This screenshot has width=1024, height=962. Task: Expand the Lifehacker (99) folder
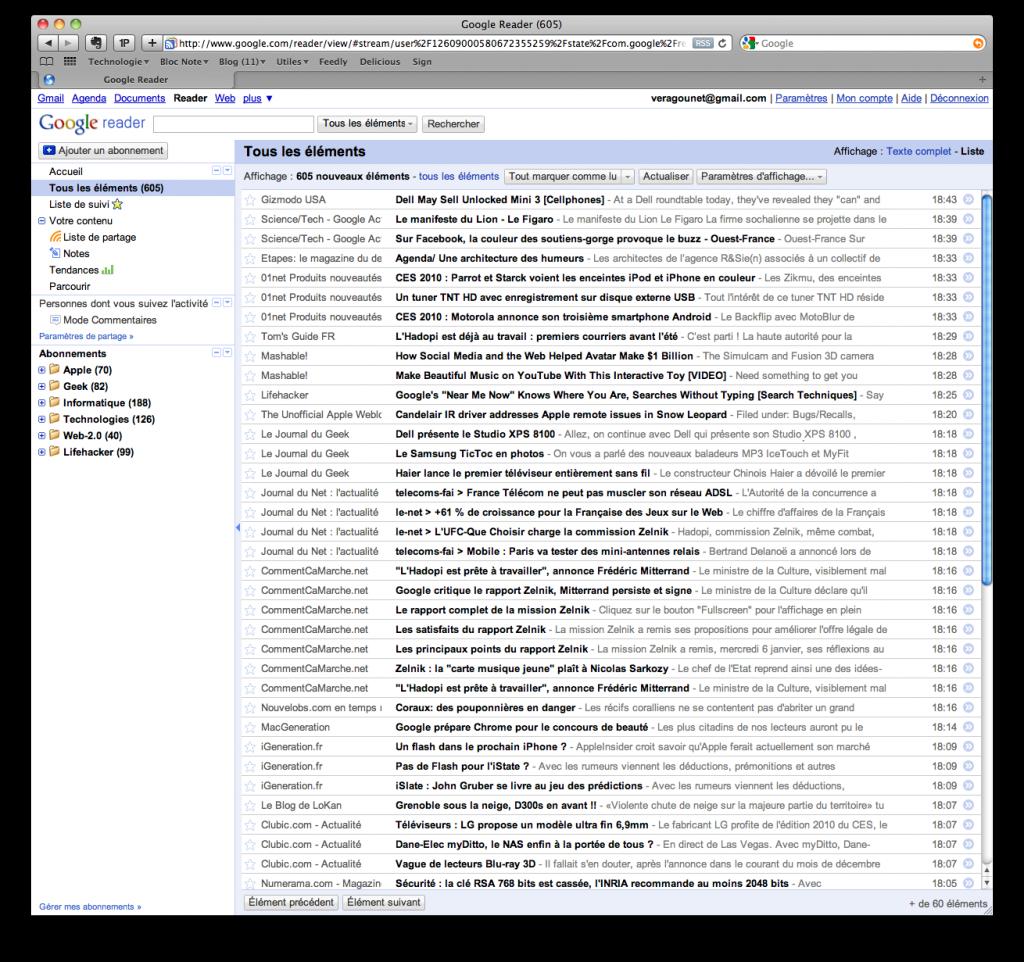click(x=42, y=451)
